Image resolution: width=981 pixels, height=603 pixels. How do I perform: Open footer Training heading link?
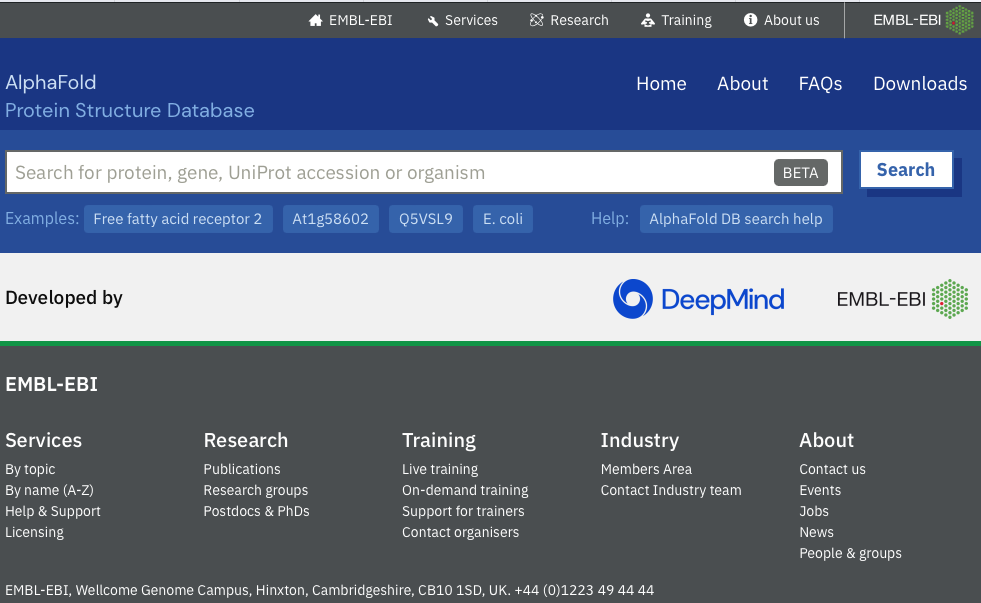[439, 440]
